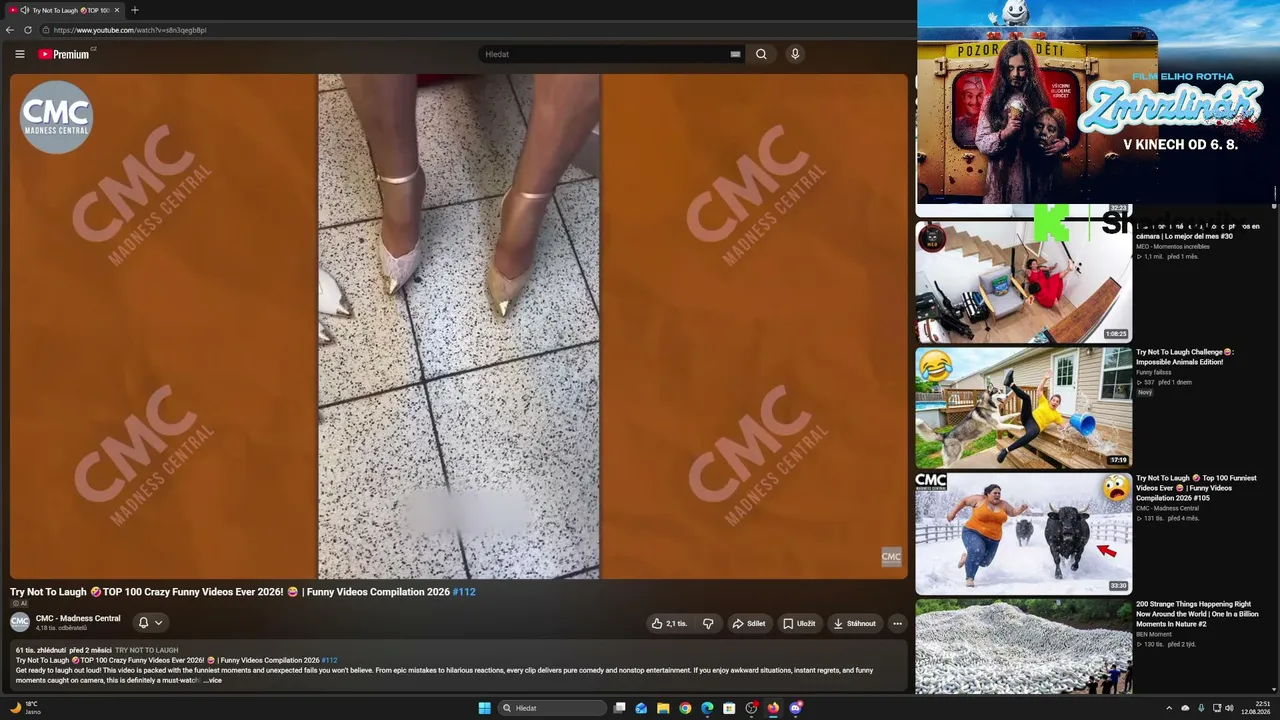1280x720 pixels.
Task: Like the video with thumbs up
Action: (x=668, y=623)
